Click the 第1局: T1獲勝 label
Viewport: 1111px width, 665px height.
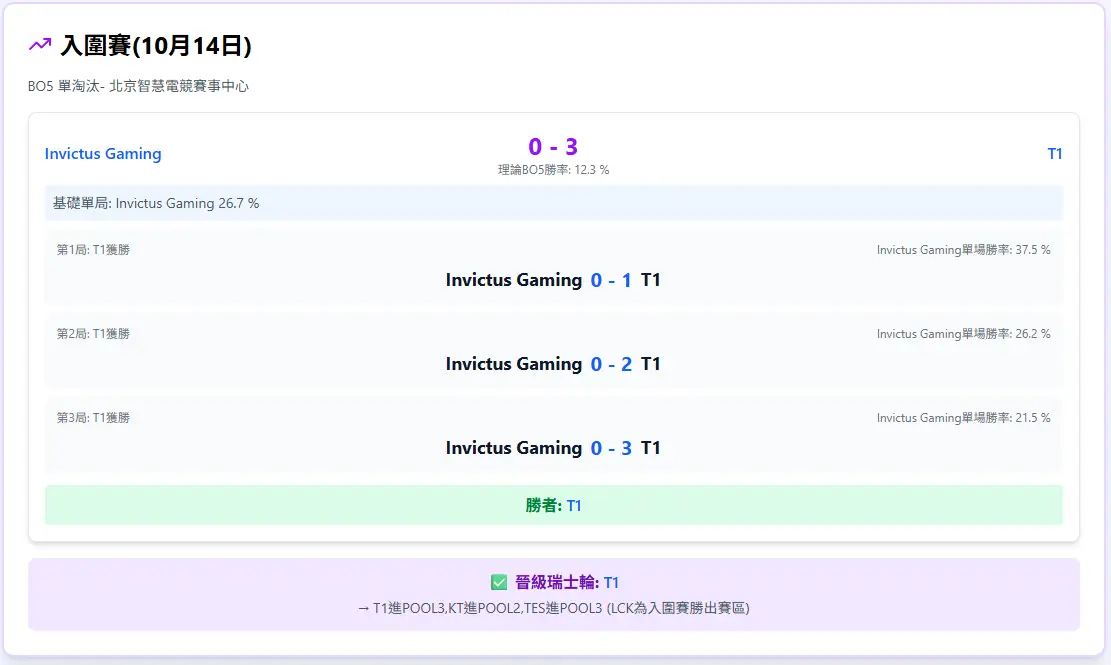93,250
